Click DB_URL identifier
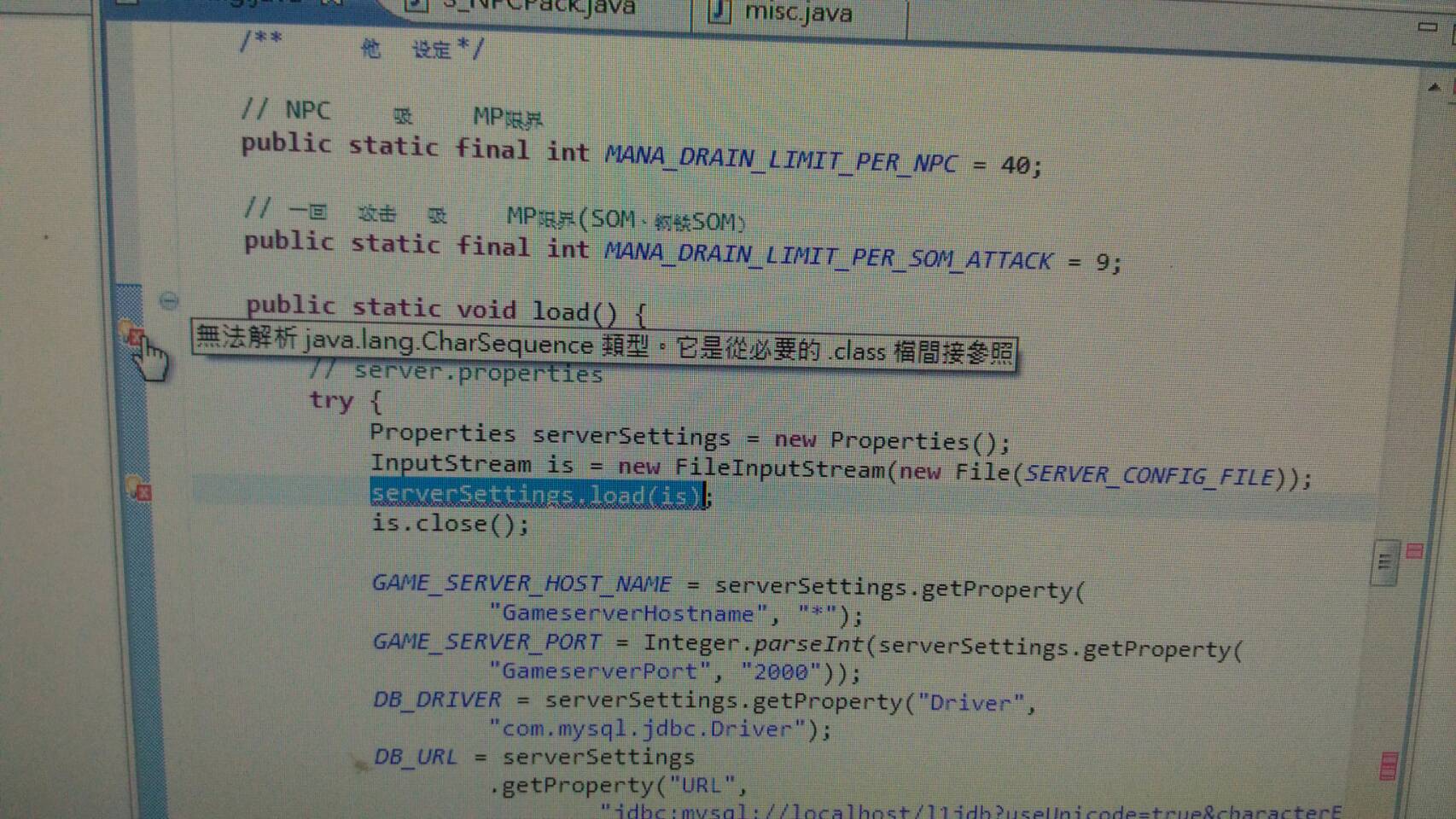1456x819 pixels. 416,757
